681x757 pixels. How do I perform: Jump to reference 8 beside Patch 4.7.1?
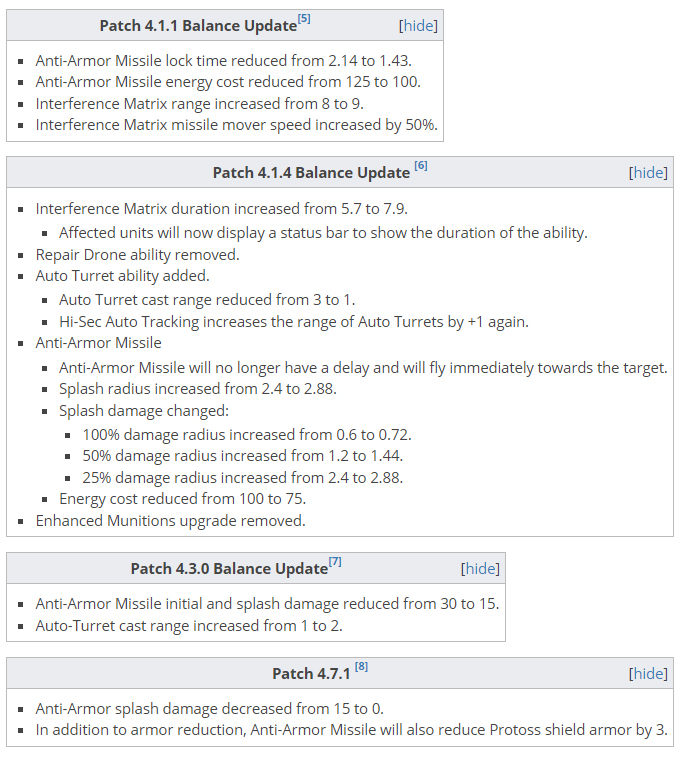pyautogui.click(x=361, y=667)
